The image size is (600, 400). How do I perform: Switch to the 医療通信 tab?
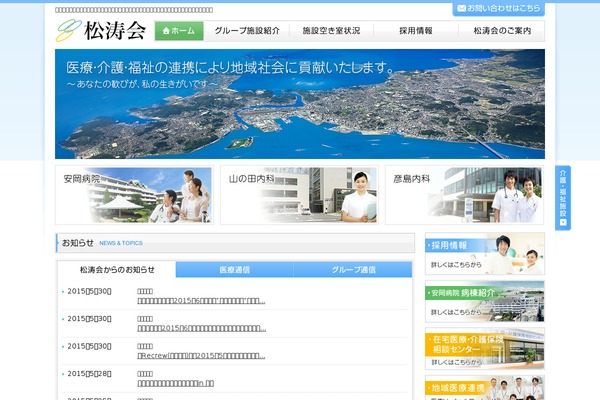click(x=235, y=270)
